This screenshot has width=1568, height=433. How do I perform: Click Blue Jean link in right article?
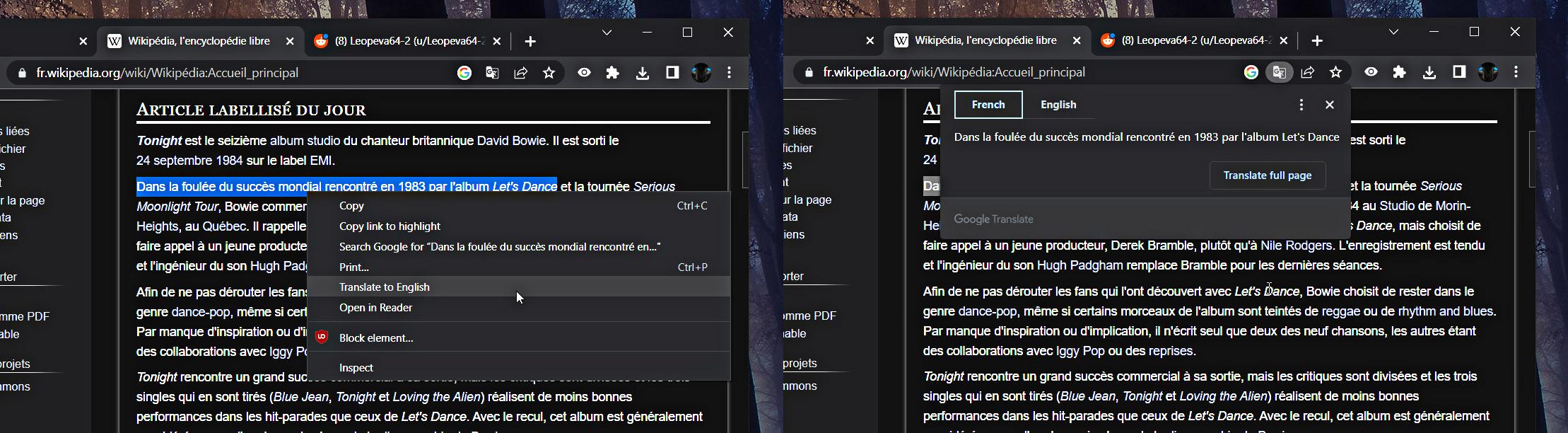[1088, 396]
